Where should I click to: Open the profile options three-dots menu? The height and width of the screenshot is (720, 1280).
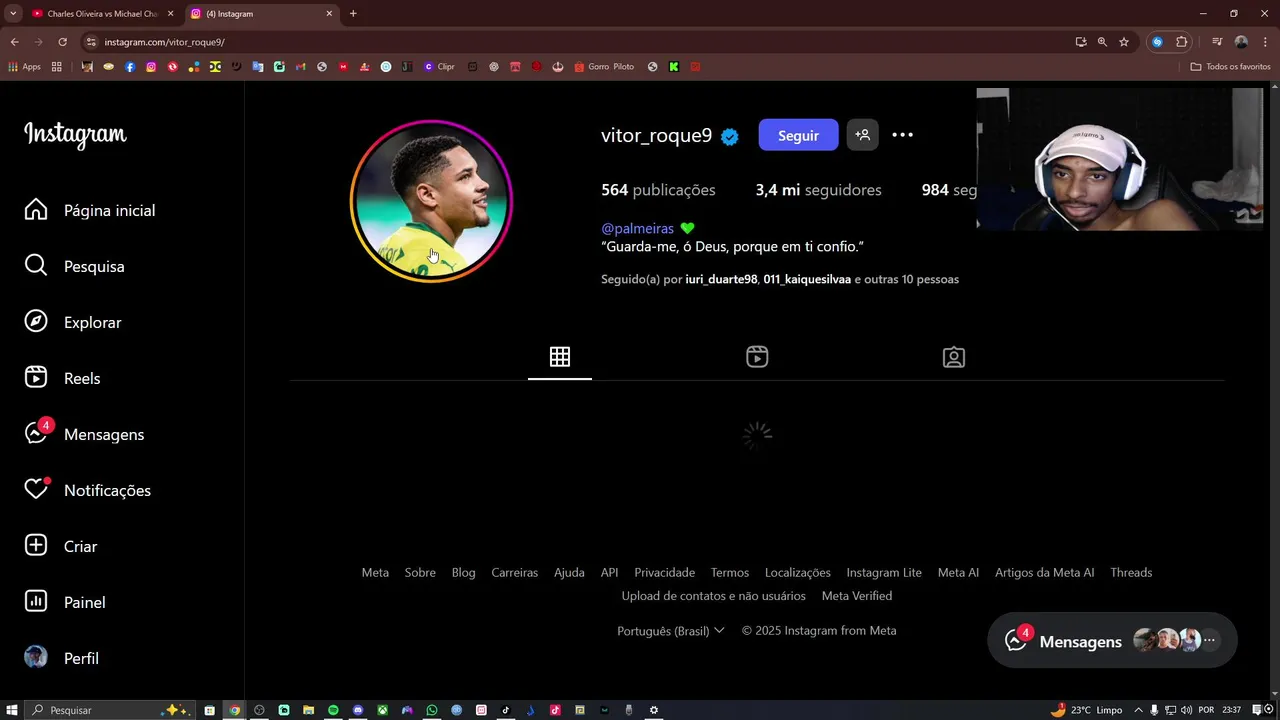[x=902, y=135]
